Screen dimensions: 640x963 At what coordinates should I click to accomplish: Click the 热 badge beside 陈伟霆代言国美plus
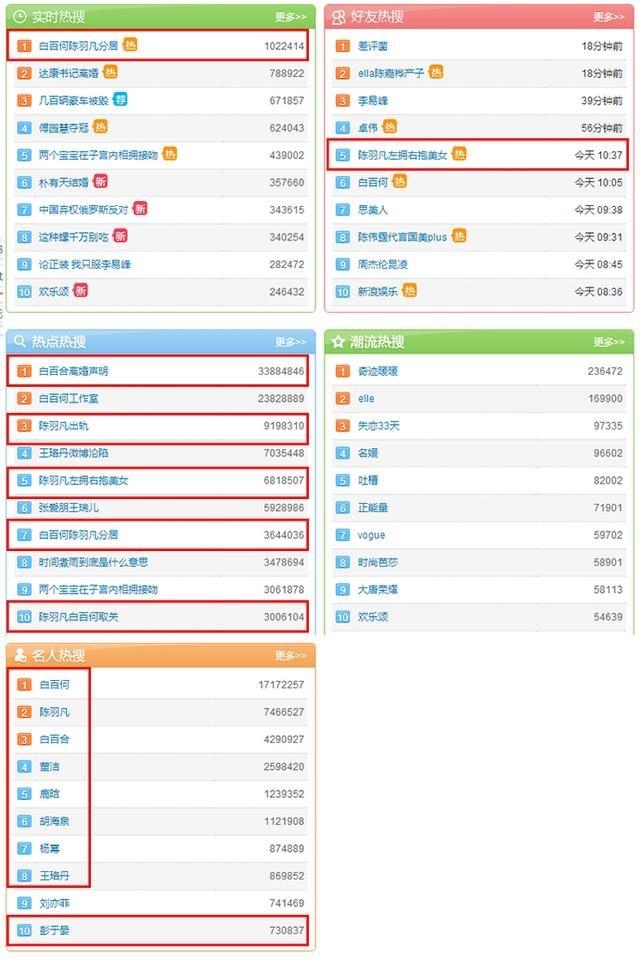tap(459, 236)
